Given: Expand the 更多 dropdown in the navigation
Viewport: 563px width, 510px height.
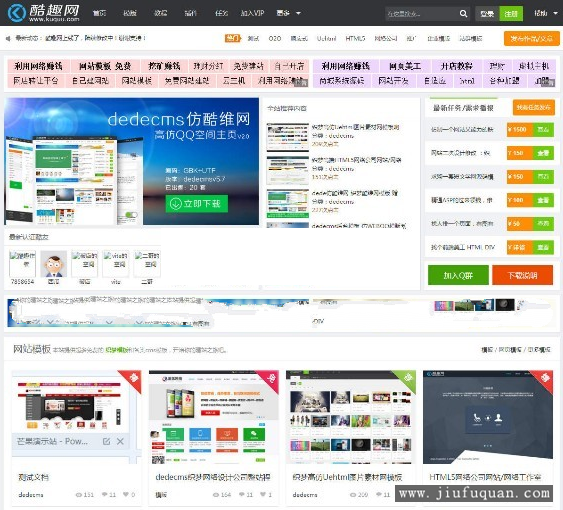Looking at the screenshot, I should coord(288,13).
